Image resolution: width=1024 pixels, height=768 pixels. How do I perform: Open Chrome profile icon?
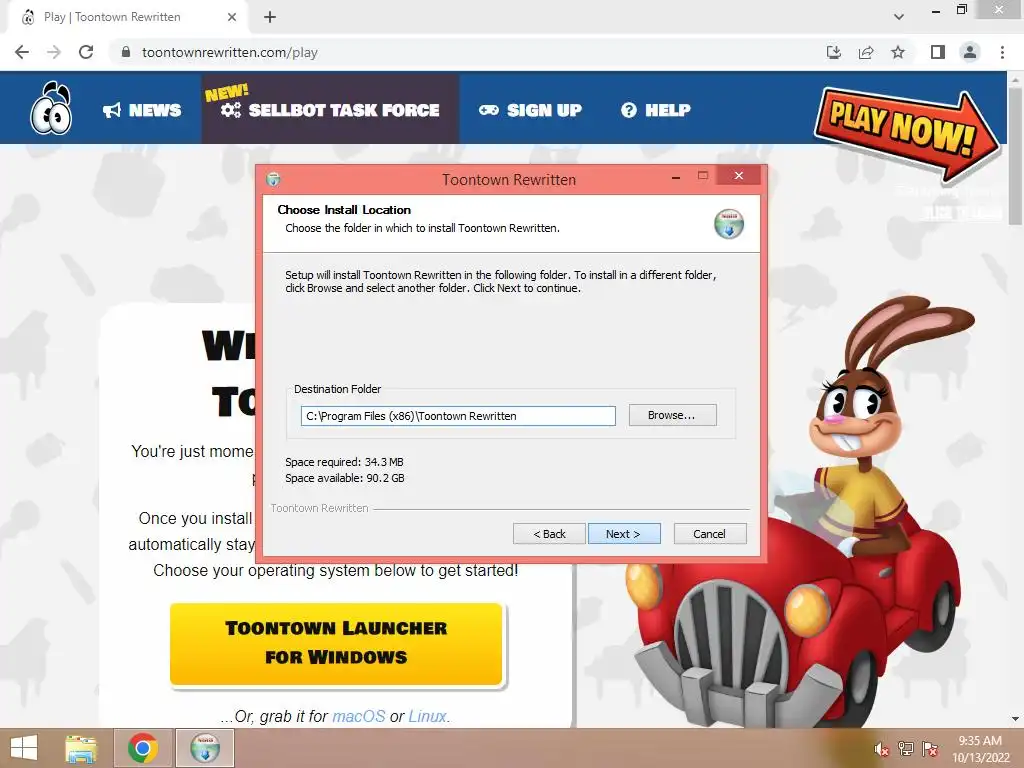pyautogui.click(x=970, y=52)
